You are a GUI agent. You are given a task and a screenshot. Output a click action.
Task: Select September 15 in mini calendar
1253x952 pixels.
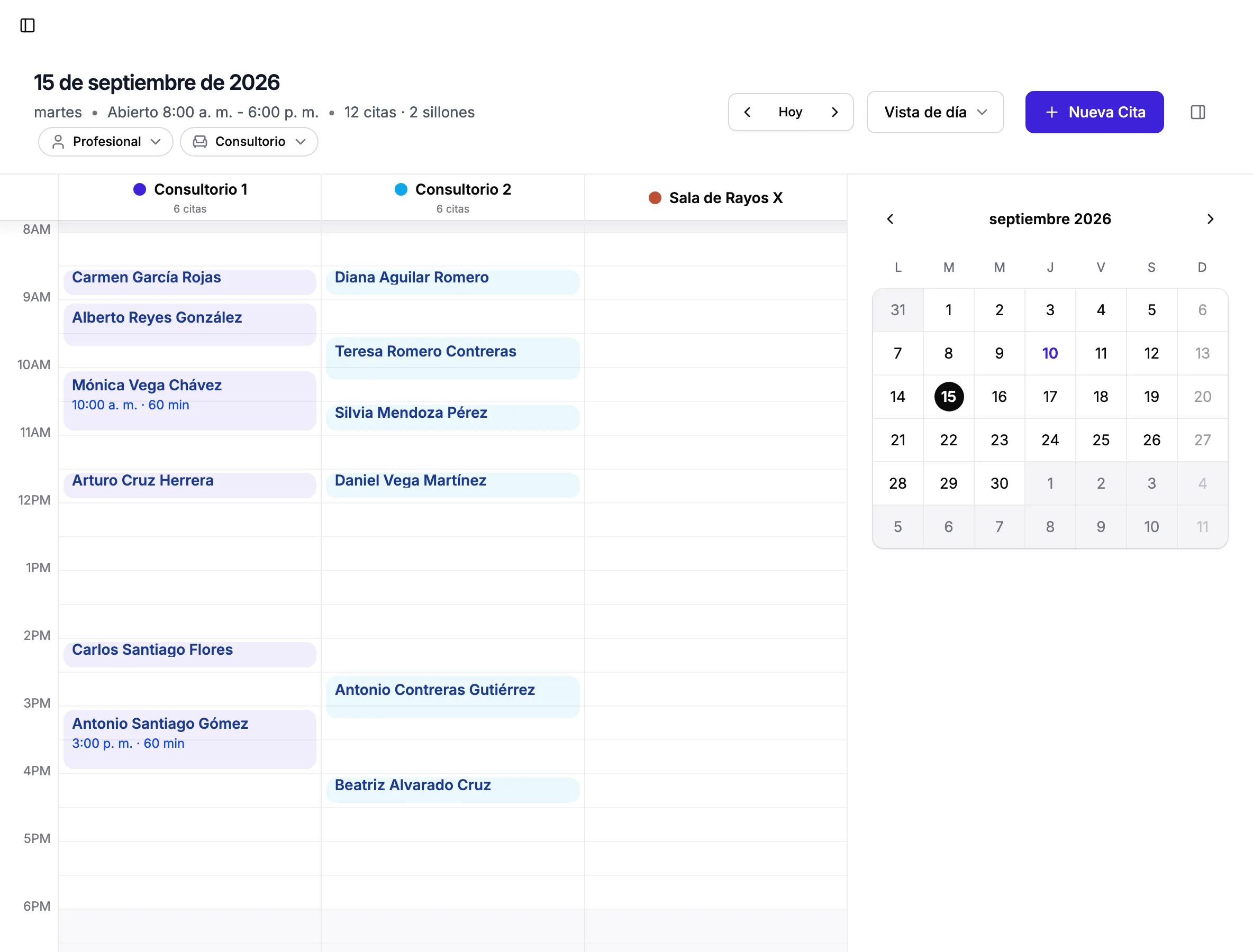pyautogui.click(x=949, y=397)
